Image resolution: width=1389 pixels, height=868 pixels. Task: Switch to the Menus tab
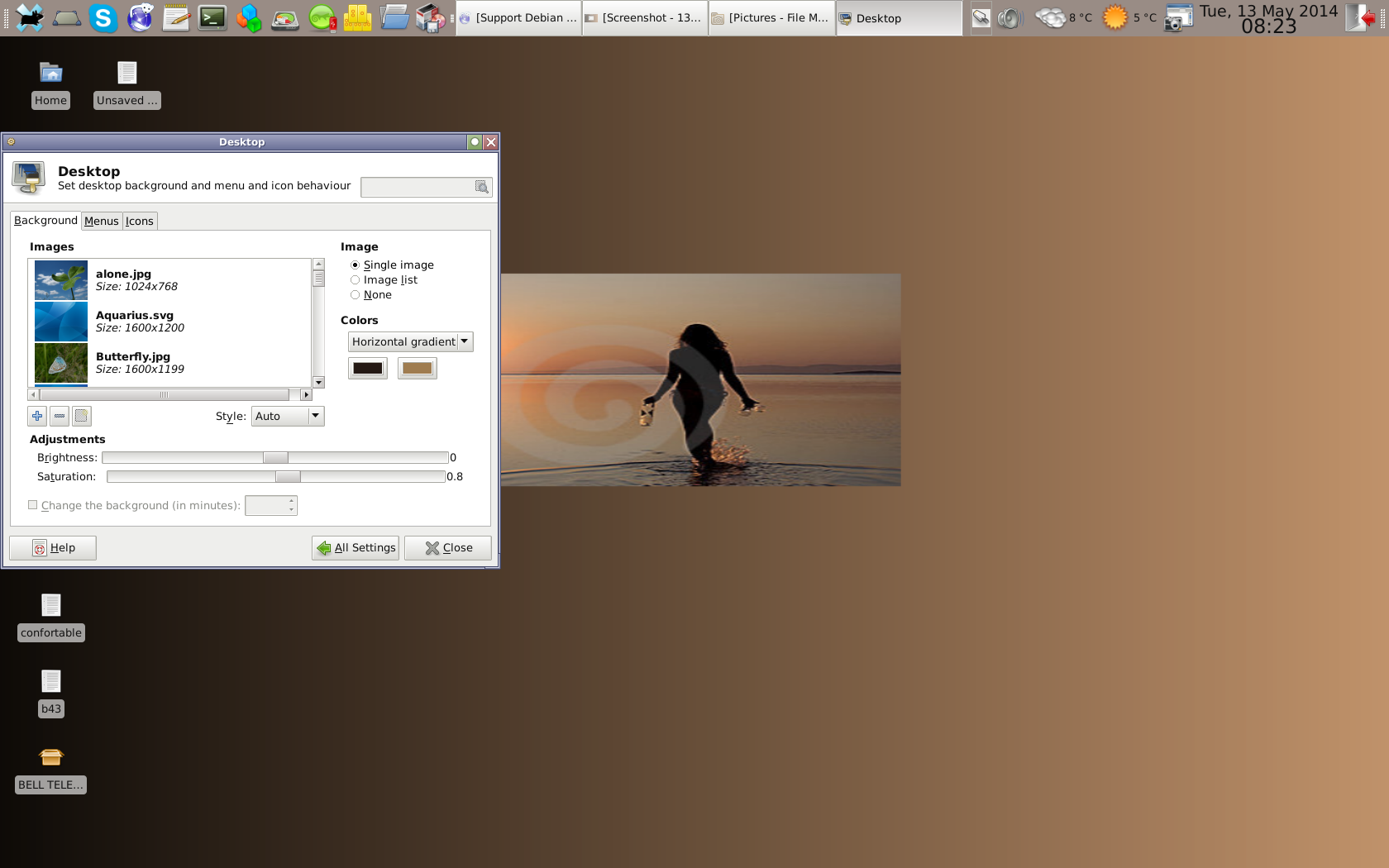[x=102, y=221]
